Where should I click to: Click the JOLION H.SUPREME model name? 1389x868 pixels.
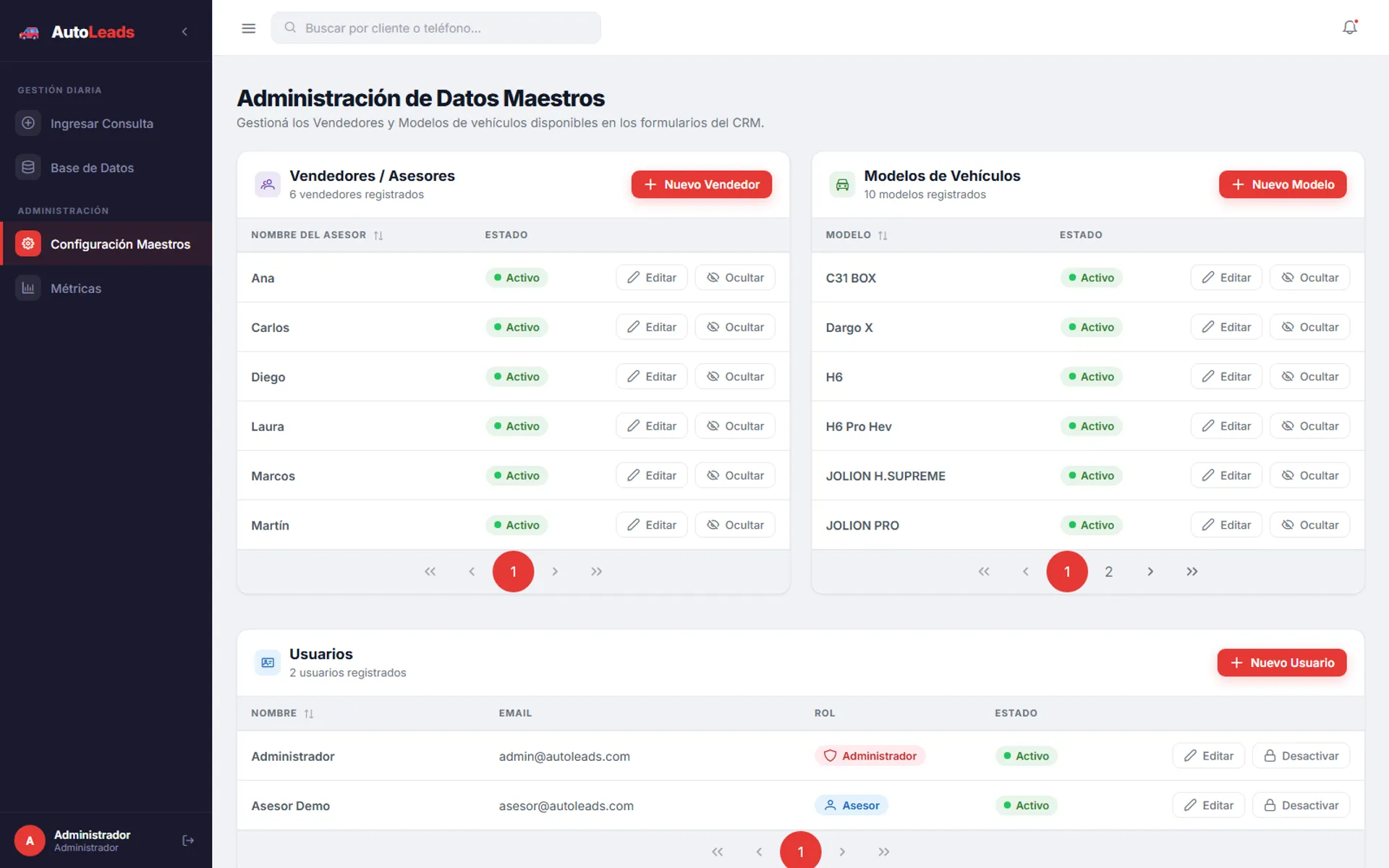click(x=885, y=476)
